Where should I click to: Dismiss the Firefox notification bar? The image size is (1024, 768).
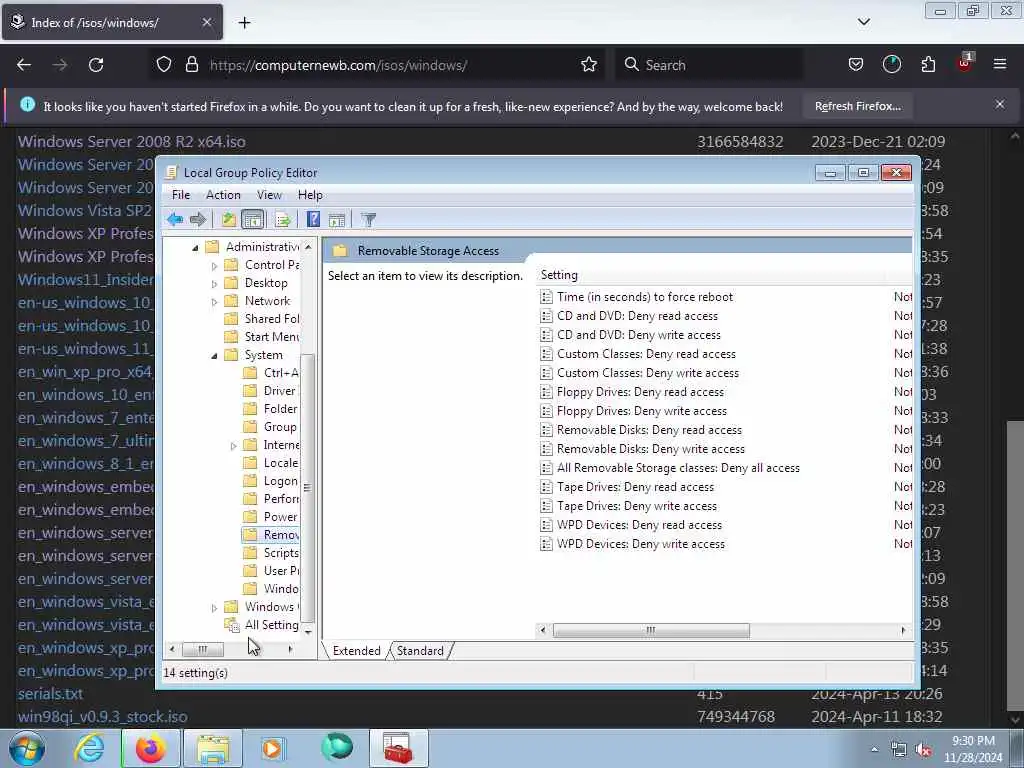[x=999, y=104]
